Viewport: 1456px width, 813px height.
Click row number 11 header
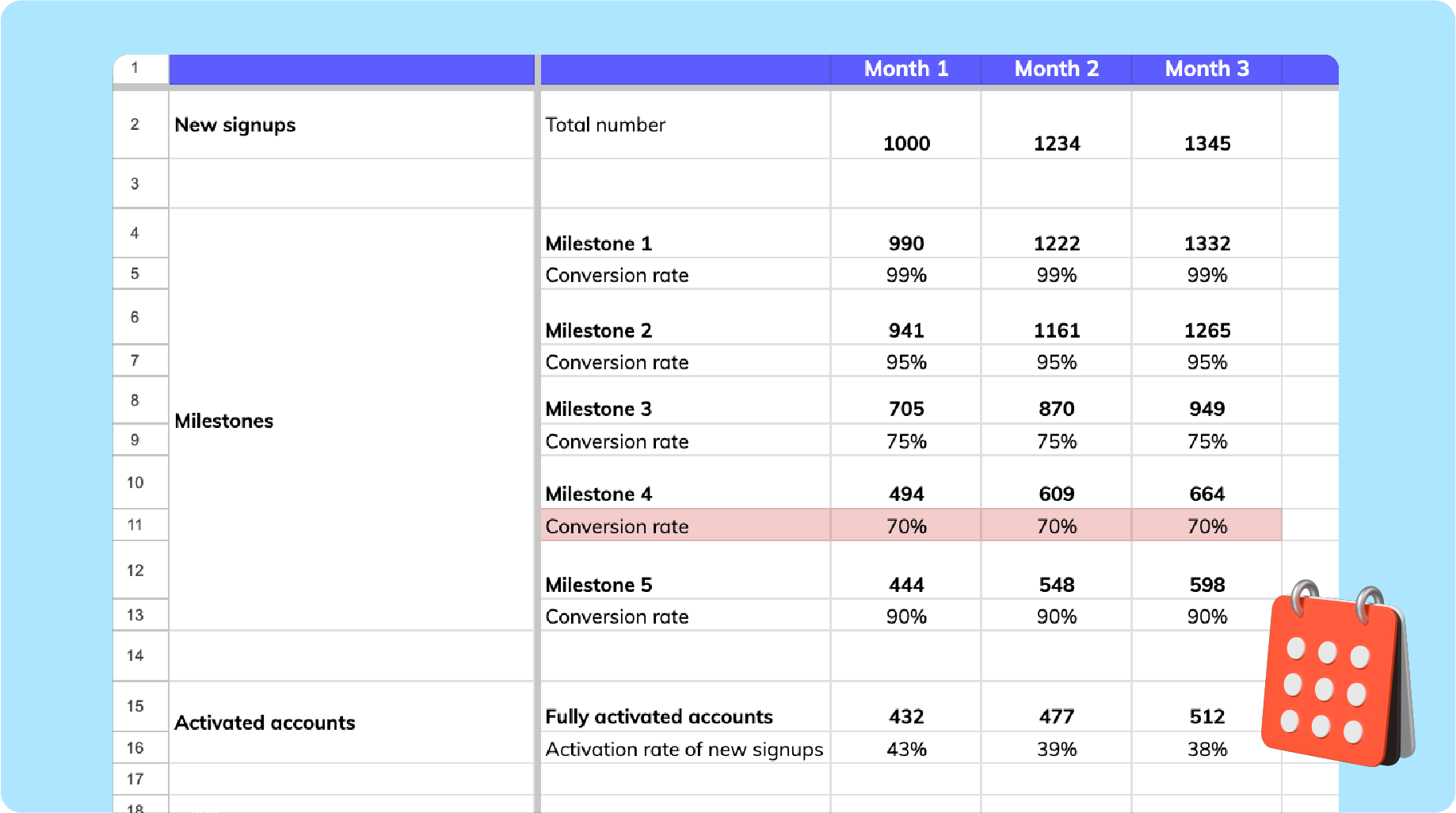tap(135, 525)
